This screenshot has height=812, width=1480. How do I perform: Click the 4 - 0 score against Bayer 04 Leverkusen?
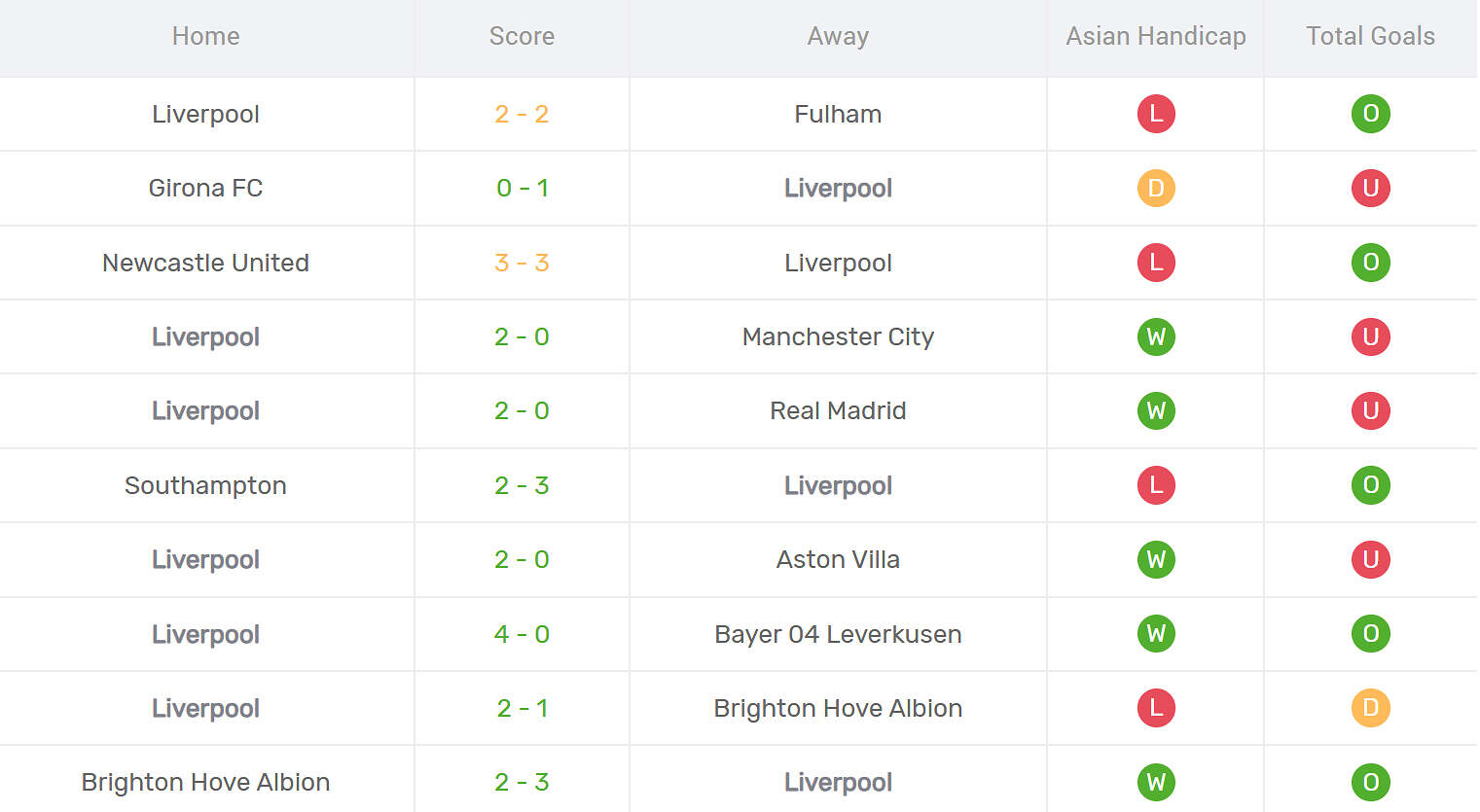(x=522, y=634)
